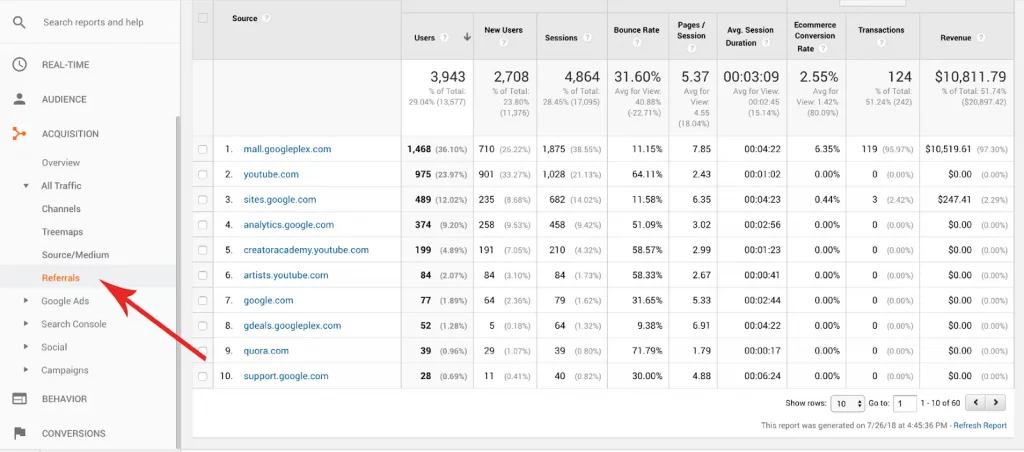This screenshot has width=1024, height=452.
Task: Expand the Search Console section
Action: (26, 324)
